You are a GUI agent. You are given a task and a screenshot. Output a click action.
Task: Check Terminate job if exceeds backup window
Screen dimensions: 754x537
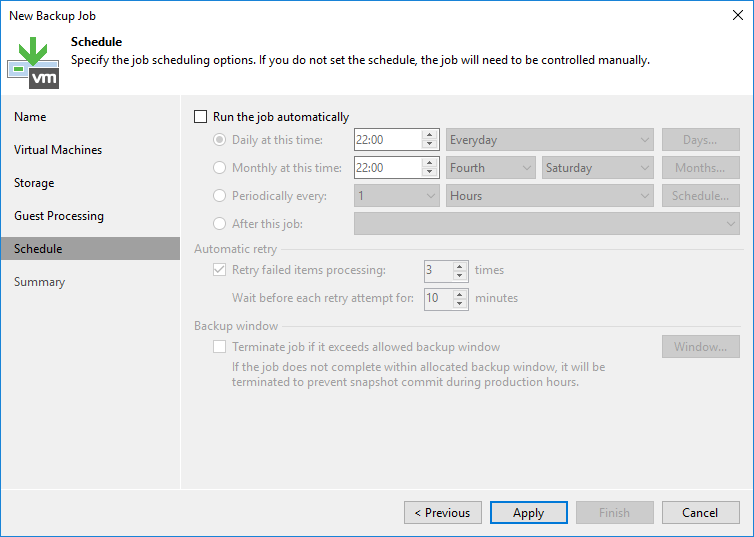point(220,347)
